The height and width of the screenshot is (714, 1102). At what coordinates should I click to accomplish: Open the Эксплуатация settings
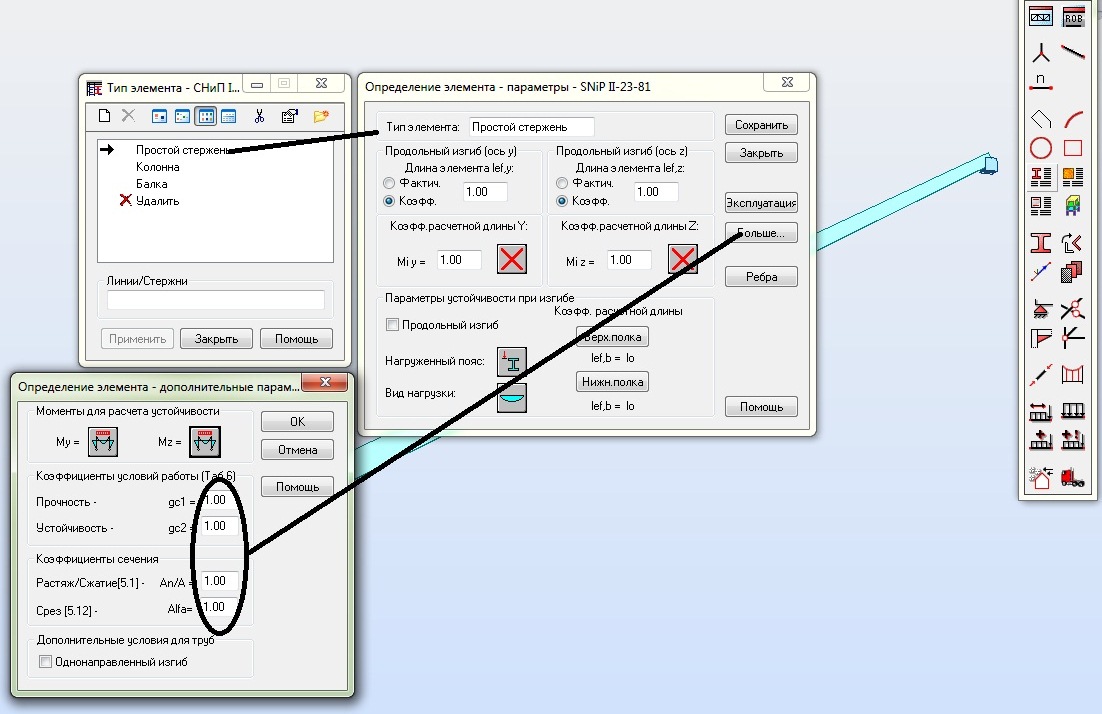pyautogui.click(x=761, y=203)
